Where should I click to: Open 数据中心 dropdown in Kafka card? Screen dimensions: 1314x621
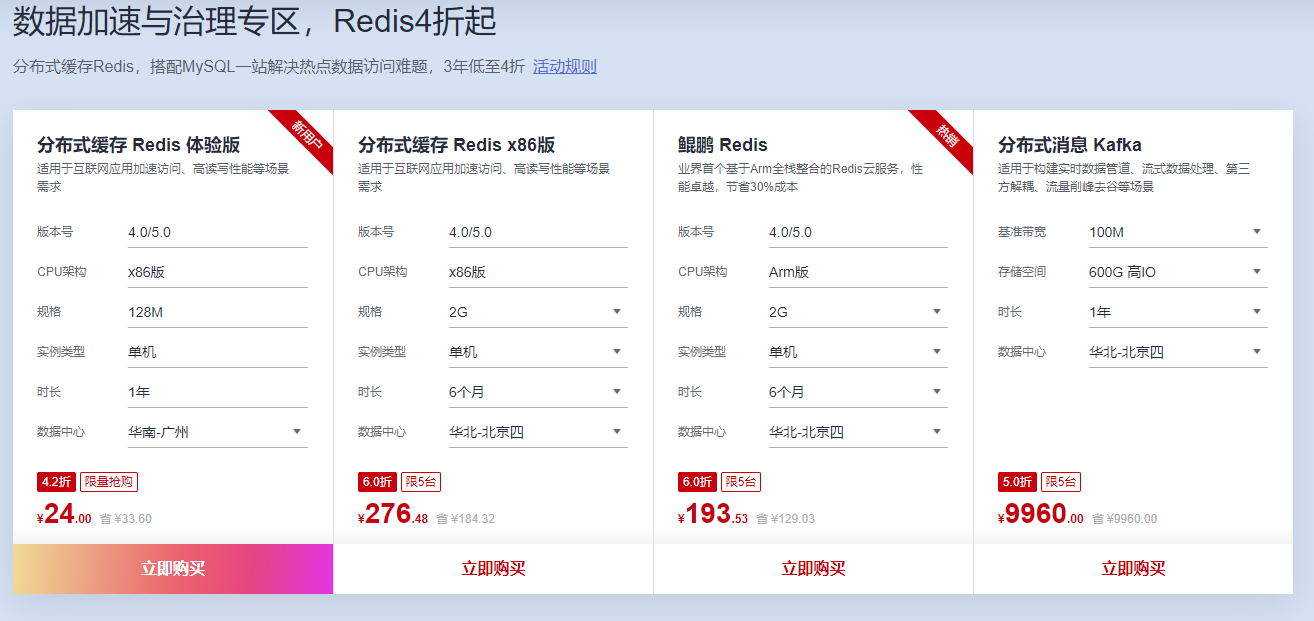click(x=1178, y=352)
